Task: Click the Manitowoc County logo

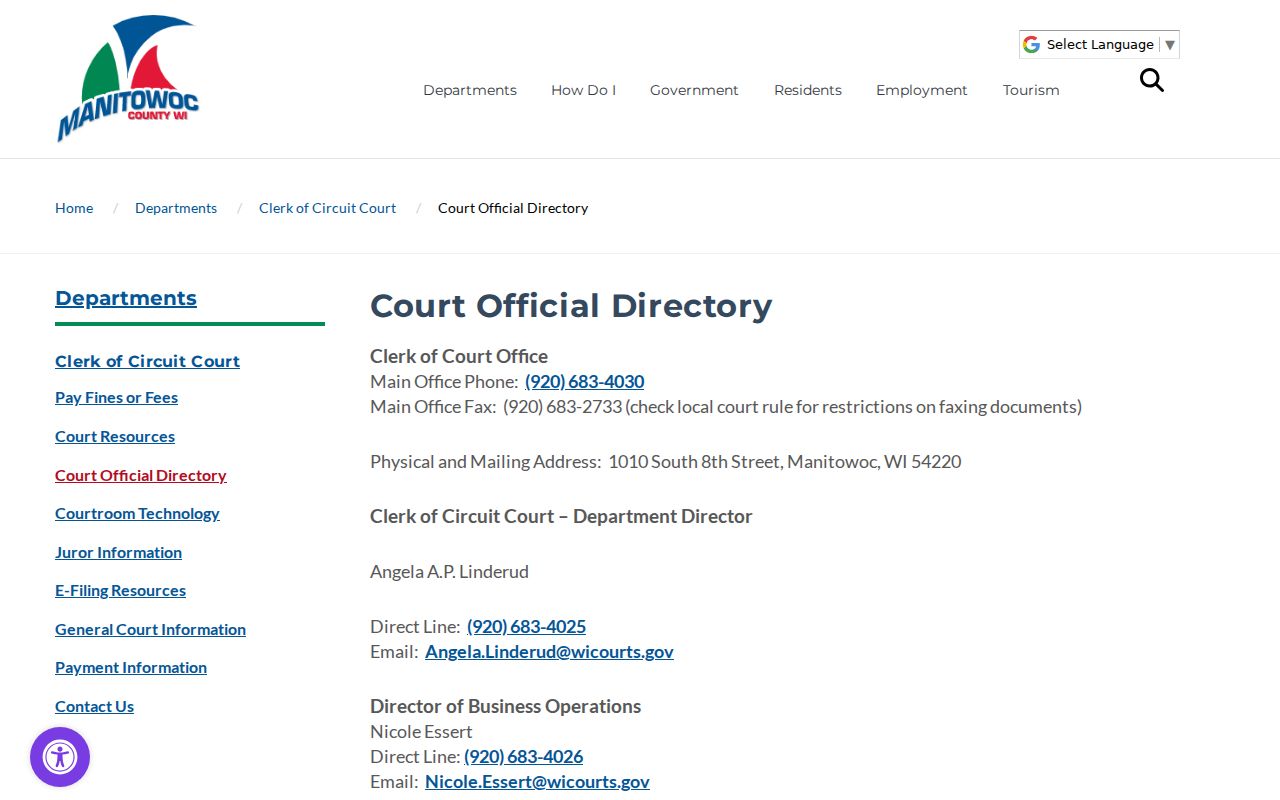Action: point(128,78)
